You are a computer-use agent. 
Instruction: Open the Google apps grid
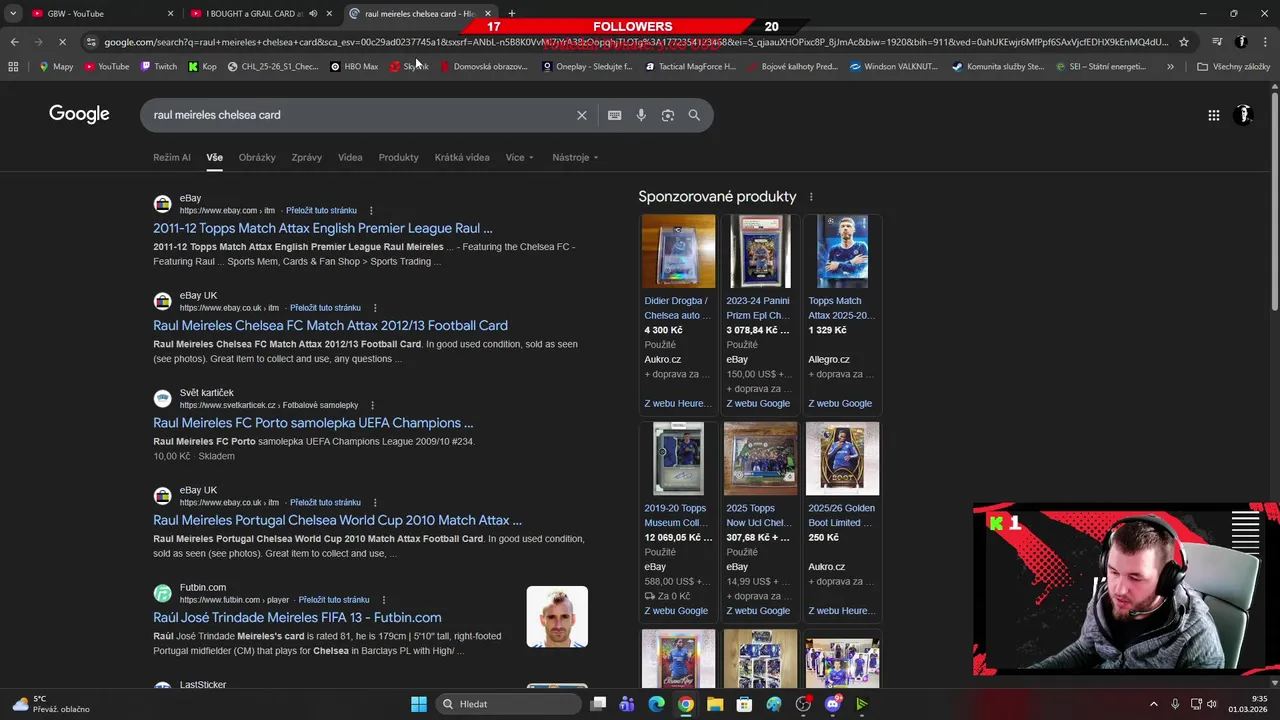(1213, 115)
